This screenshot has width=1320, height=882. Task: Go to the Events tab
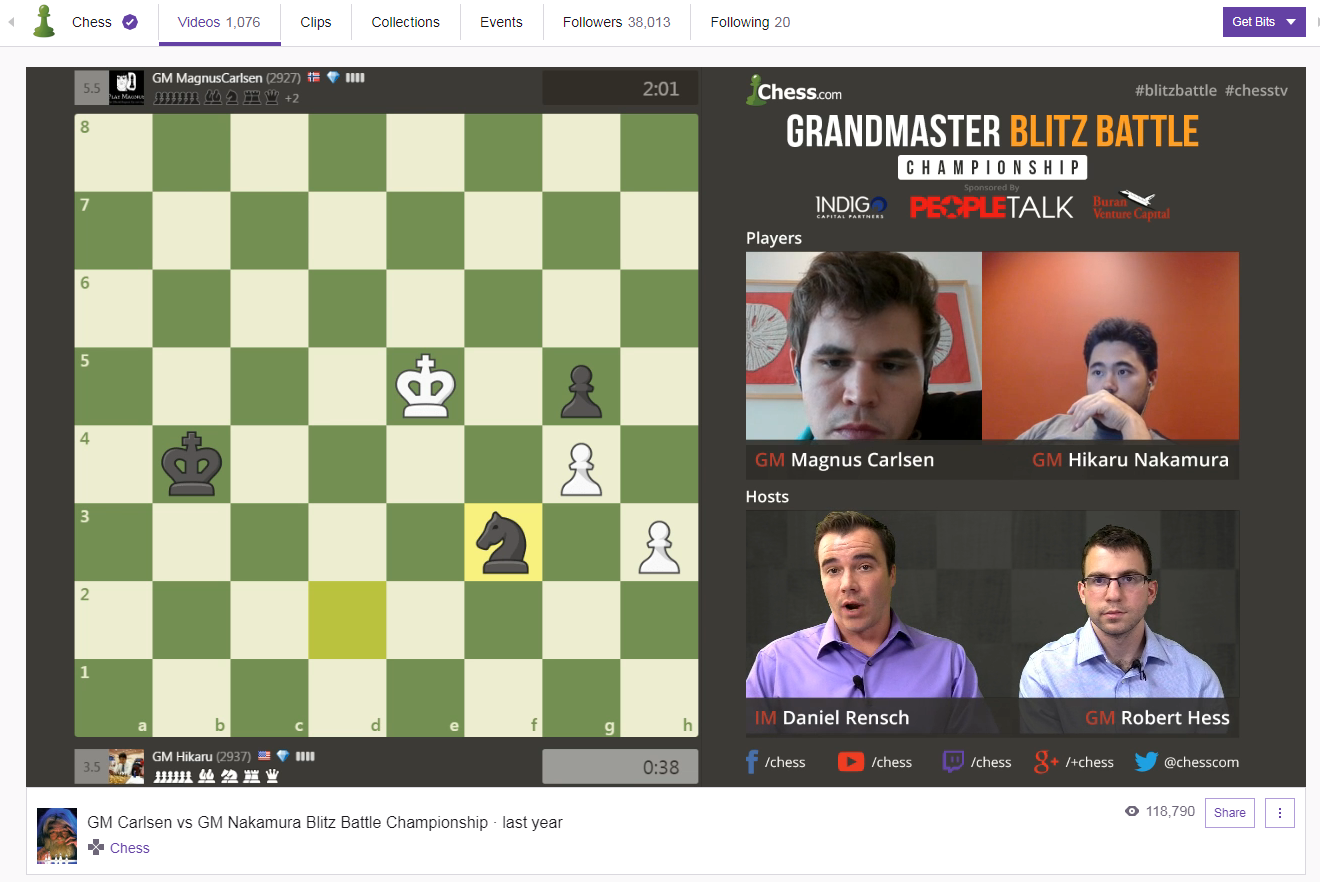(501, 22)
